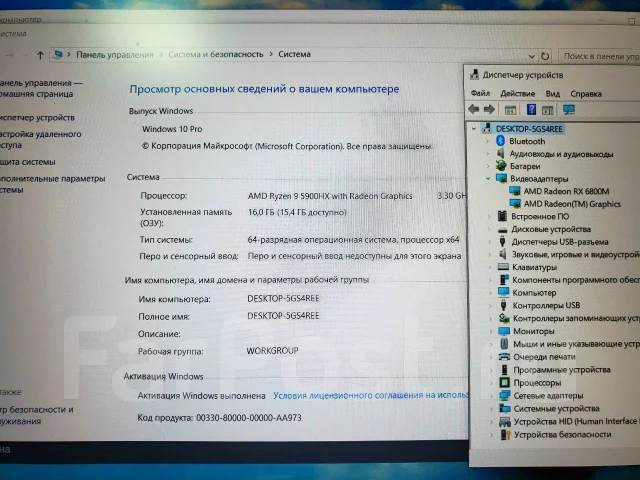
Task: Open Настройка удаленного доступа sidebar link
Action: click(40, 139)
